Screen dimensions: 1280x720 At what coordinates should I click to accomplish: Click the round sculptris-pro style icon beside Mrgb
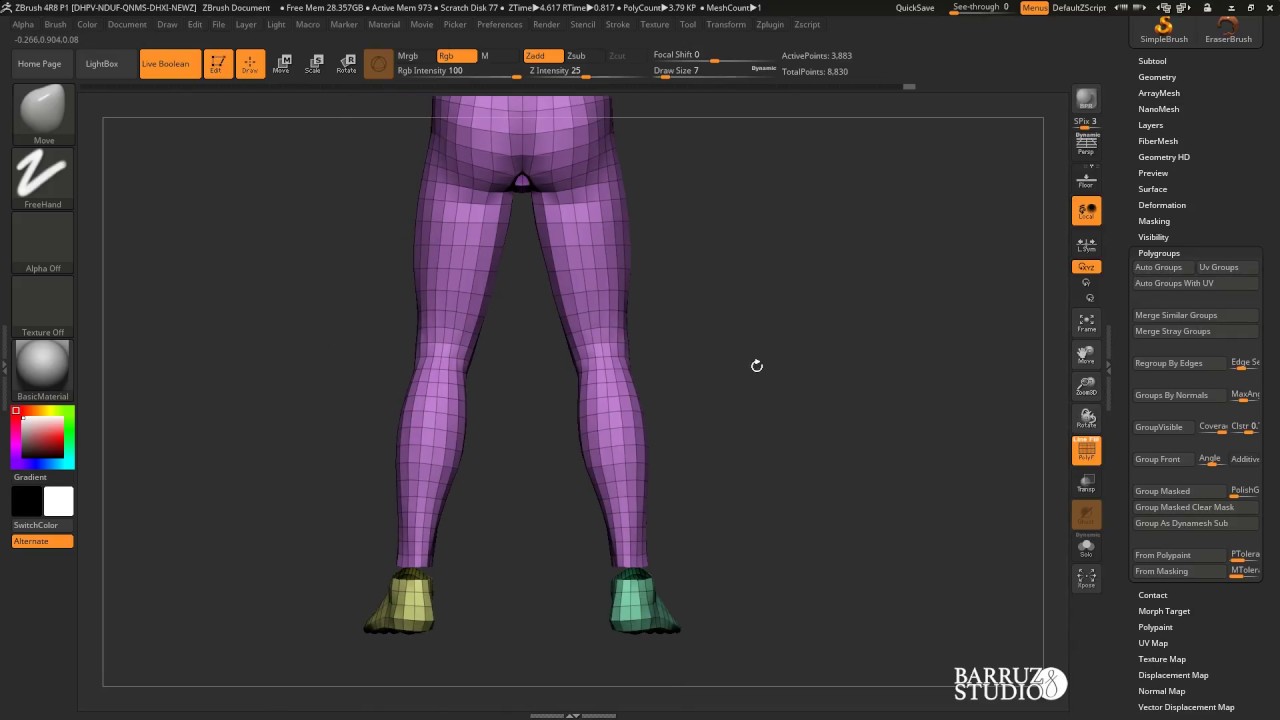point(378,64)
